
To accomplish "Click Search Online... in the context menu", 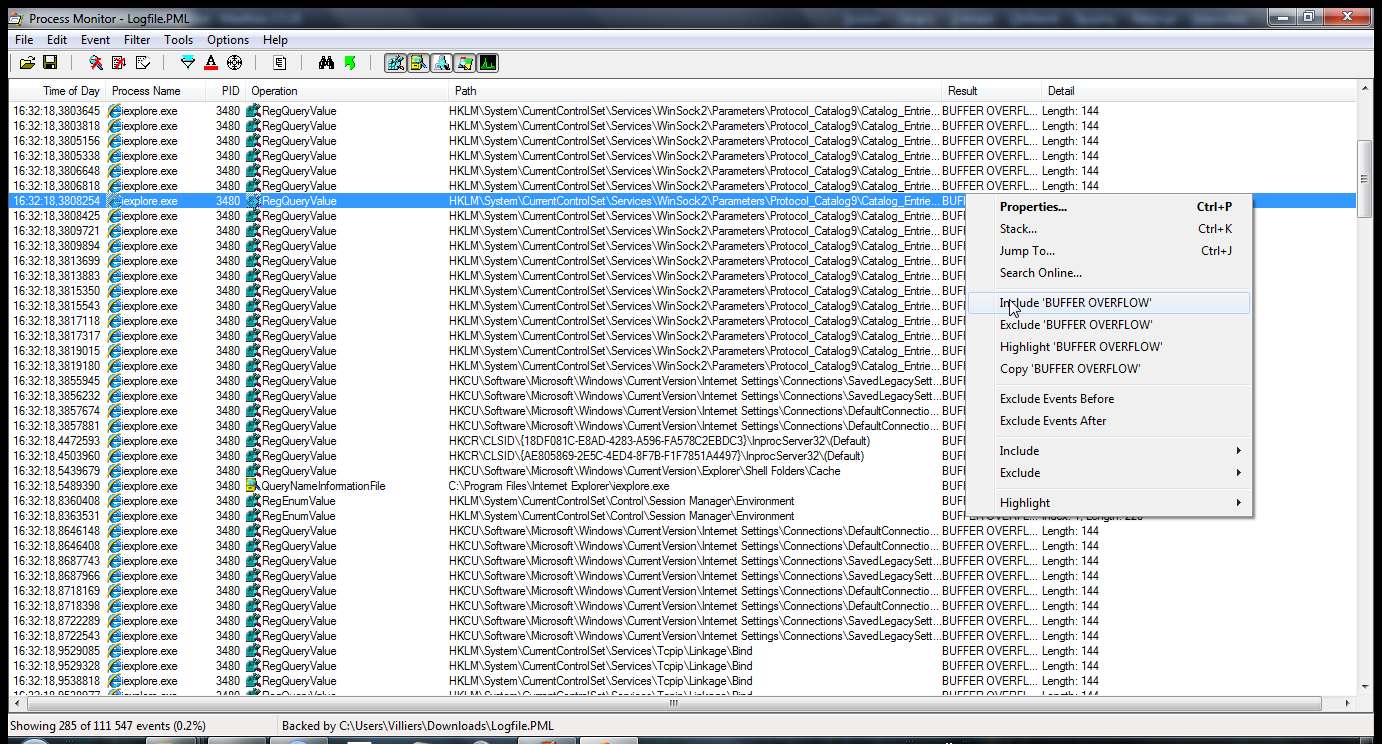I will [1109, 273].
